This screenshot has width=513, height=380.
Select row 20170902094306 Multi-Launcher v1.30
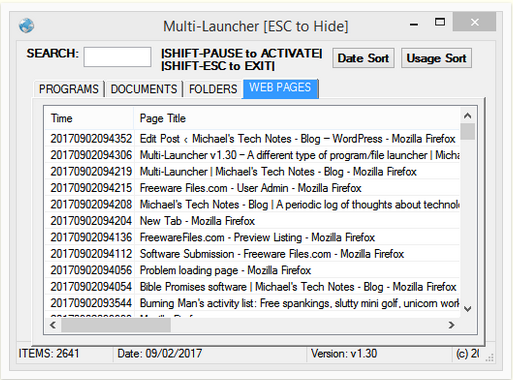coord(252,155)
